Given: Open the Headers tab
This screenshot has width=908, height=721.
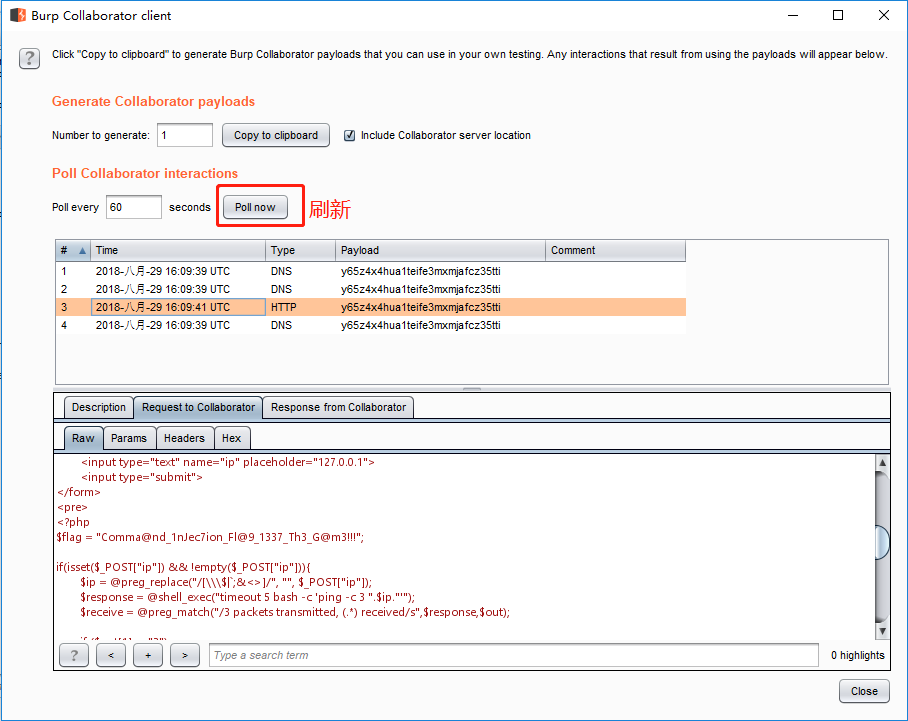Looking at the screenshot, I should [184, 438].
